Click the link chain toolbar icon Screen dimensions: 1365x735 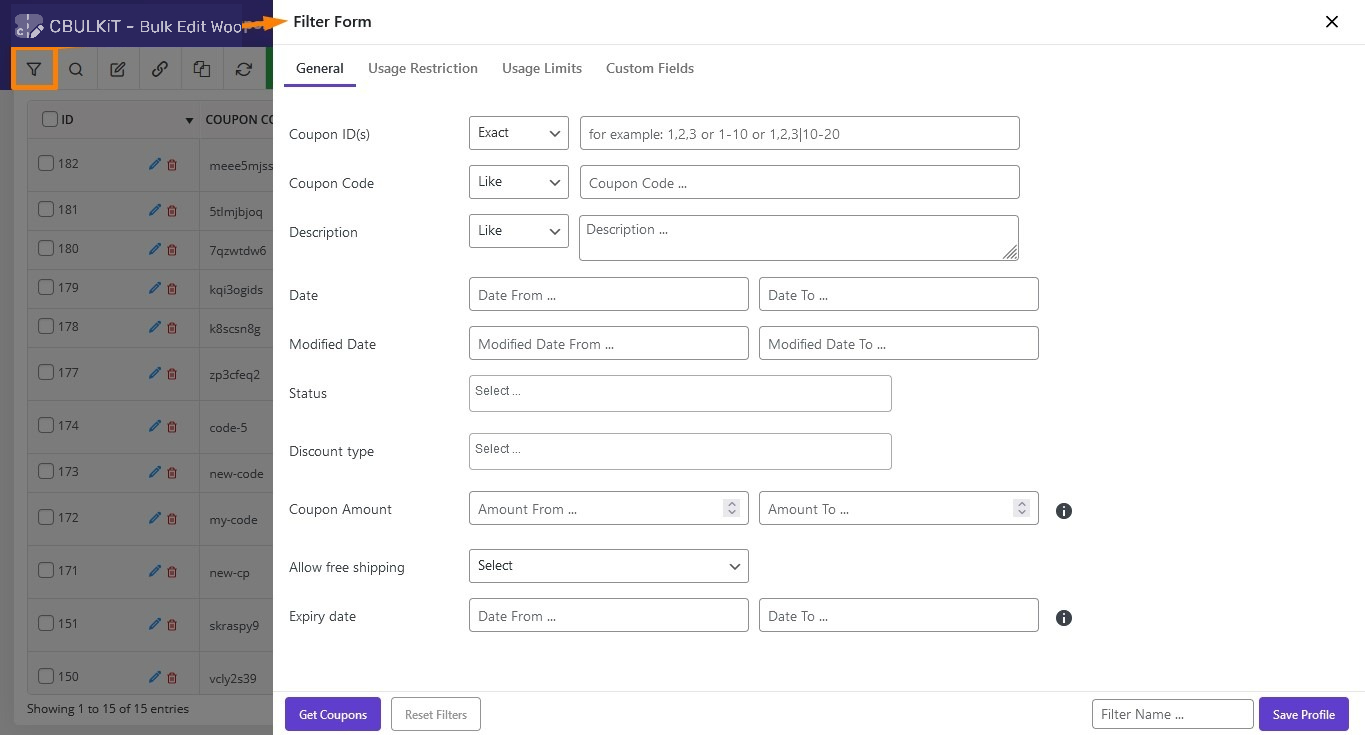pyautogui.click(x=160, y=70)
